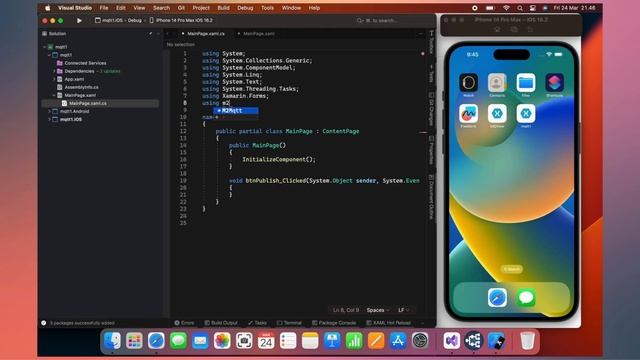The width and height of the screenshot is (640, 360).
Task: Expand the mqtt1.Android project node
Action: coord(49,111)
